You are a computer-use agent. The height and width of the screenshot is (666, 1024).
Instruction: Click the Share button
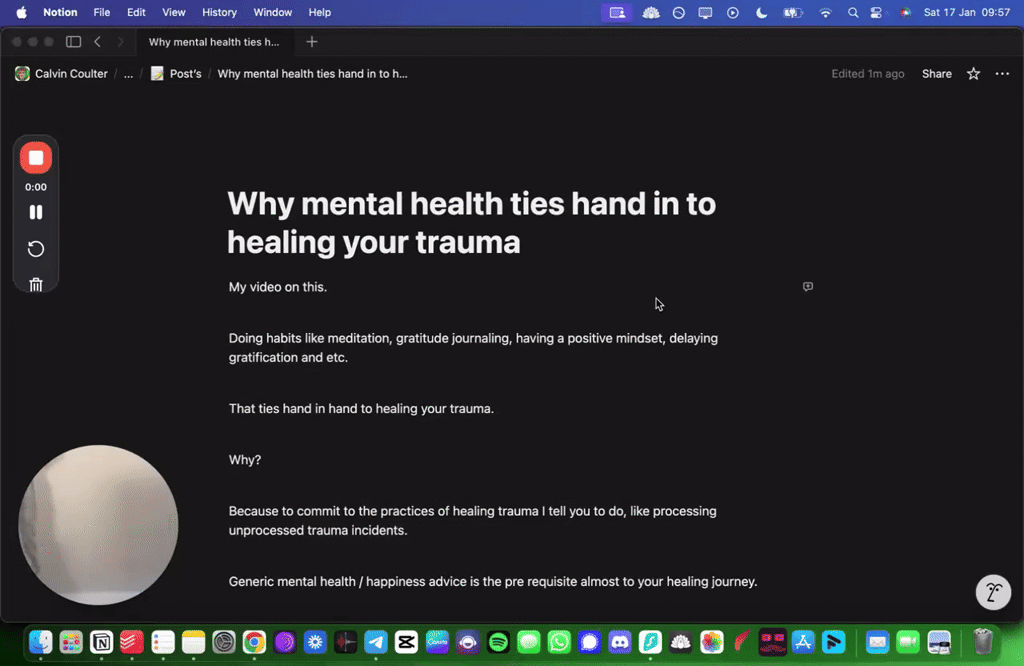936,73
